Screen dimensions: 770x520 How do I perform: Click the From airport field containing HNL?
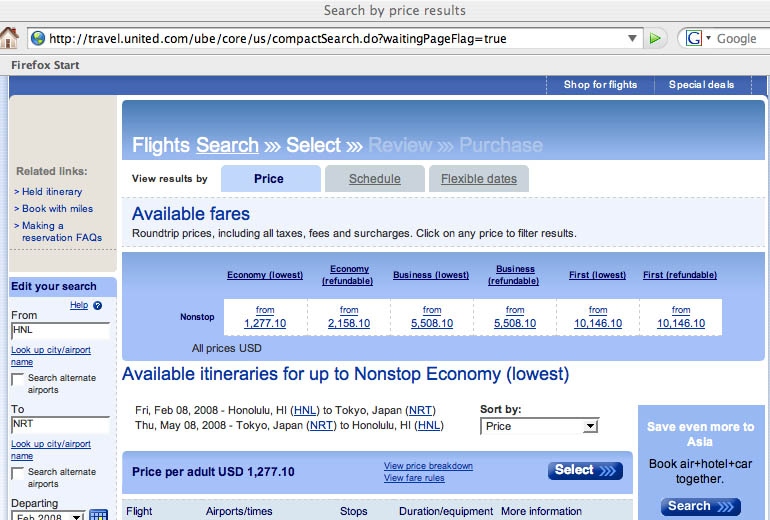[x=60, y=330]
